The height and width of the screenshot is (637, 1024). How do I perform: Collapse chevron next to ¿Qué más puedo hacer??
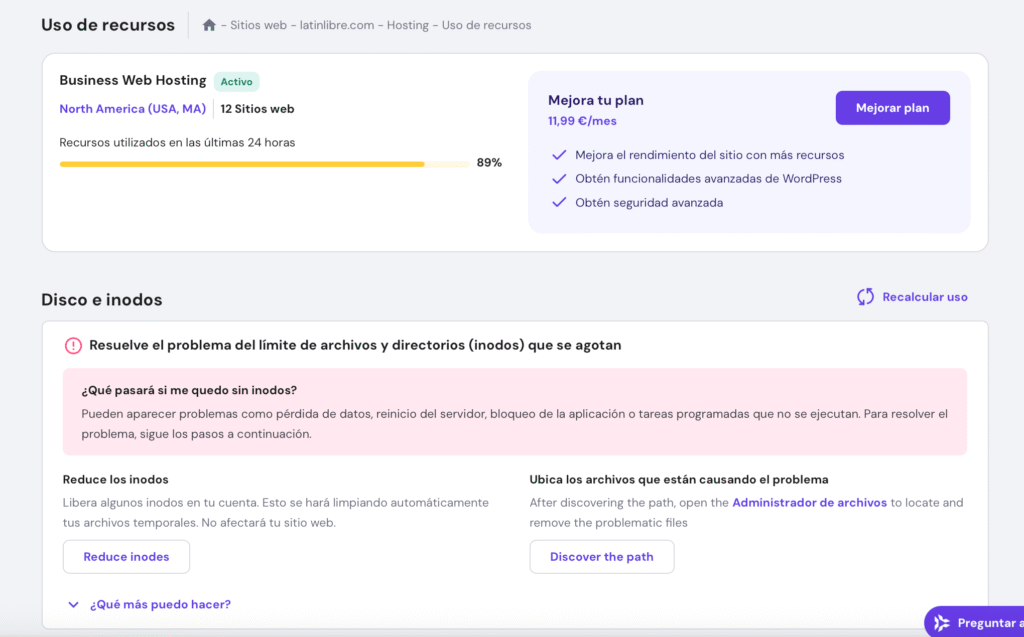coord(72,604)
